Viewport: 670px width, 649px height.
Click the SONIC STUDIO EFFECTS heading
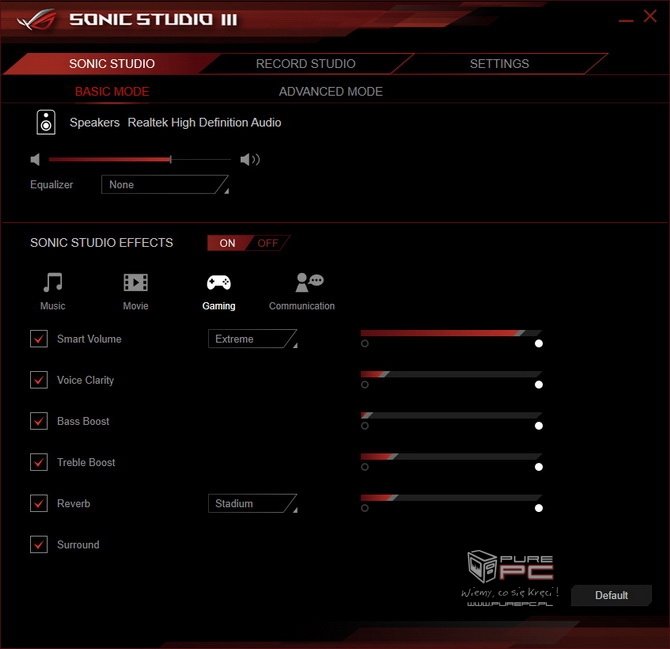coord(101,243)
